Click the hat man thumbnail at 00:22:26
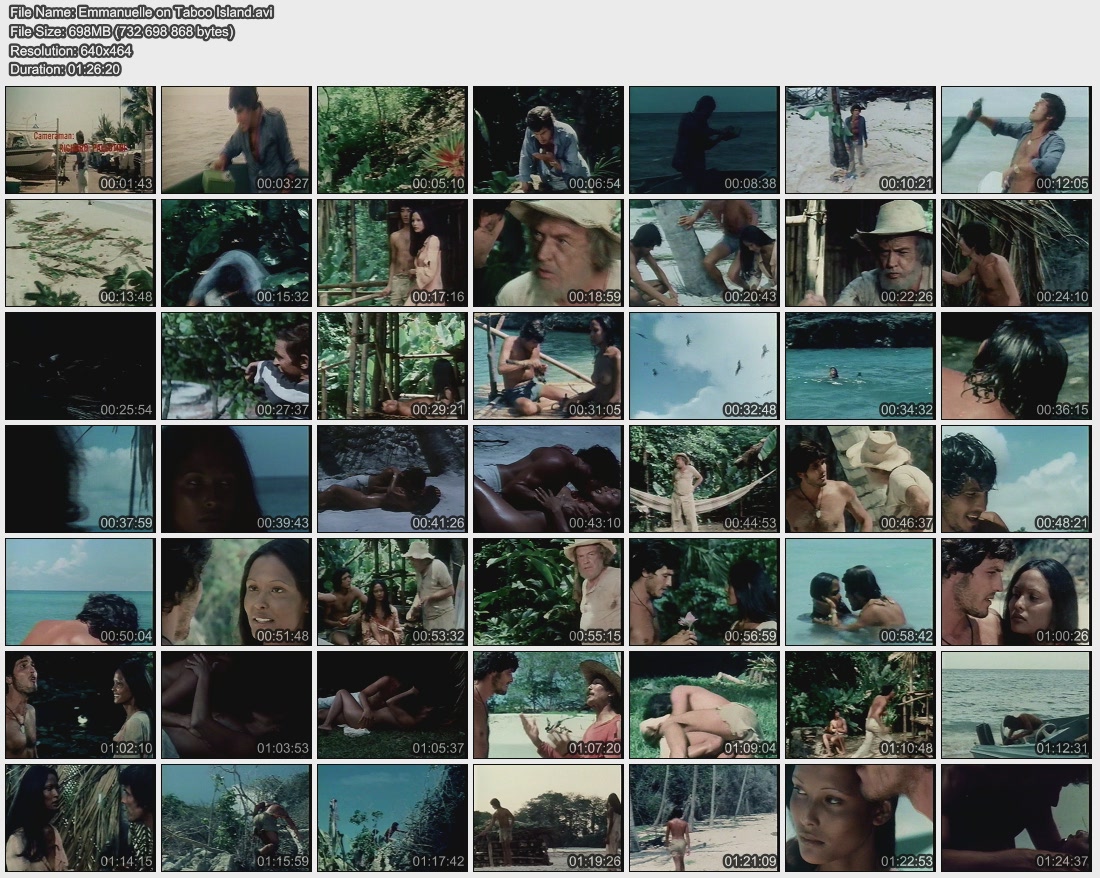The width and height of the screenshot is (1100, 878). (x=860, y=252)
